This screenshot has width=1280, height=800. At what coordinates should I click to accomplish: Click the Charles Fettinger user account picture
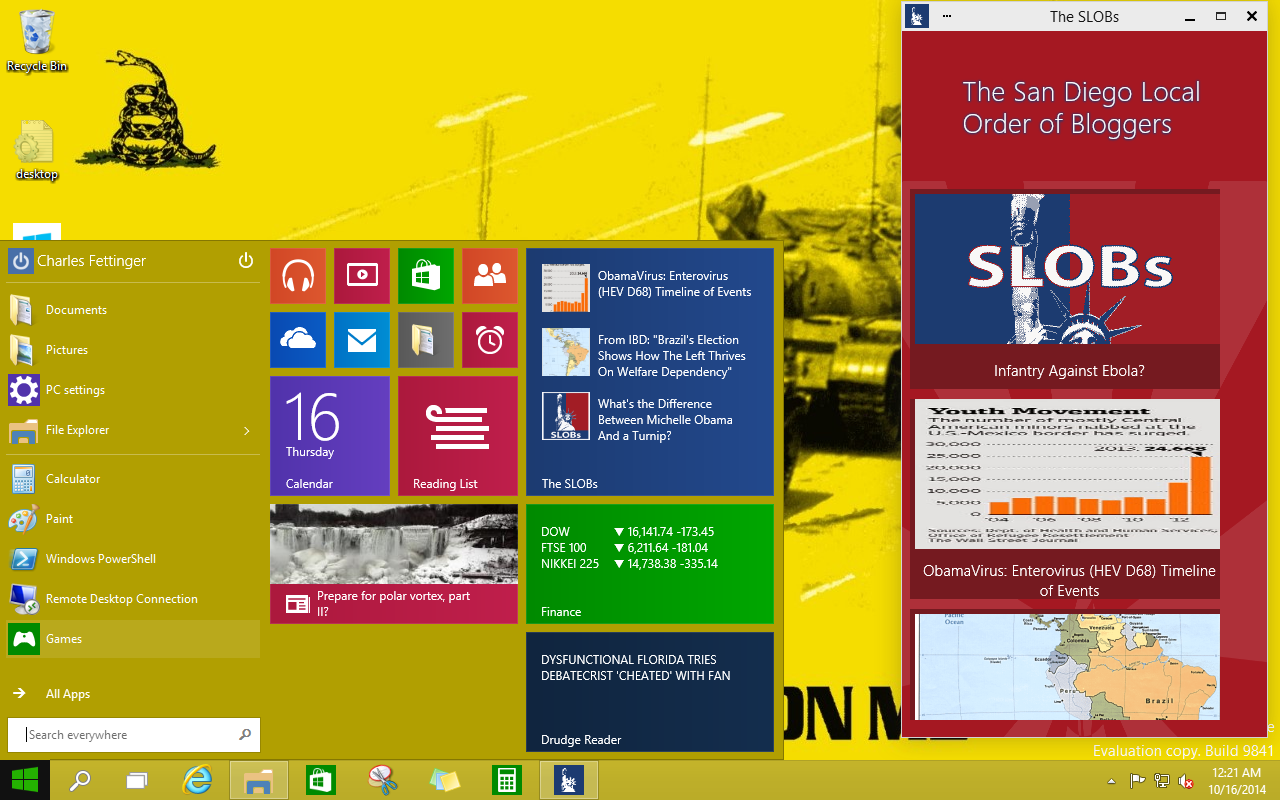[x=21, y=261]
